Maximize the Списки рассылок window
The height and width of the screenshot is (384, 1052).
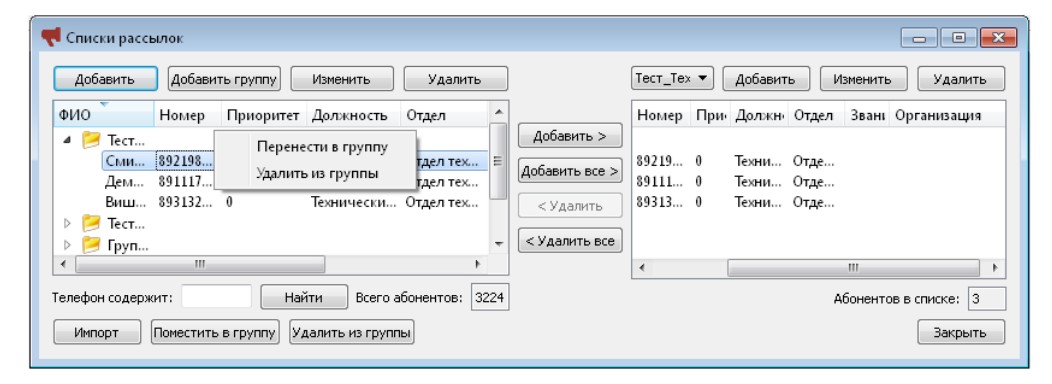click(958, 38)
